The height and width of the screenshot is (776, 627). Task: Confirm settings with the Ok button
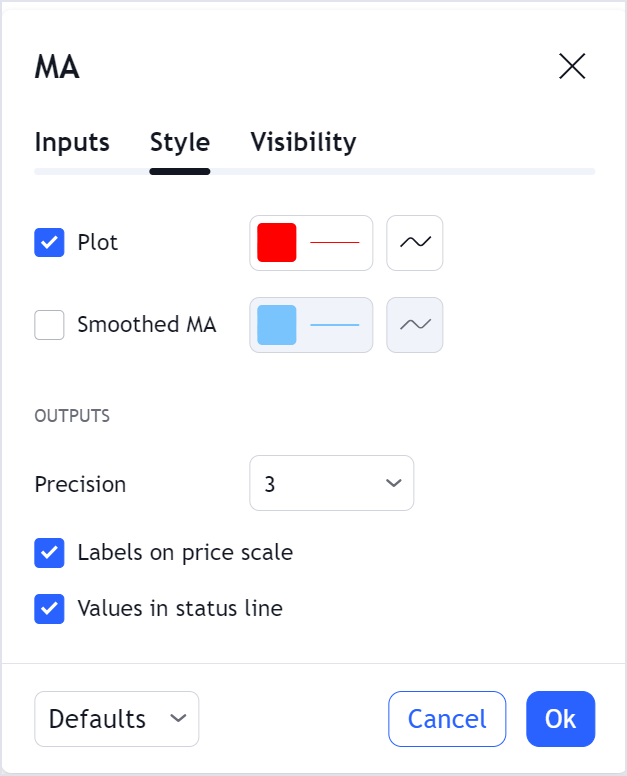[x=560, y=719]
